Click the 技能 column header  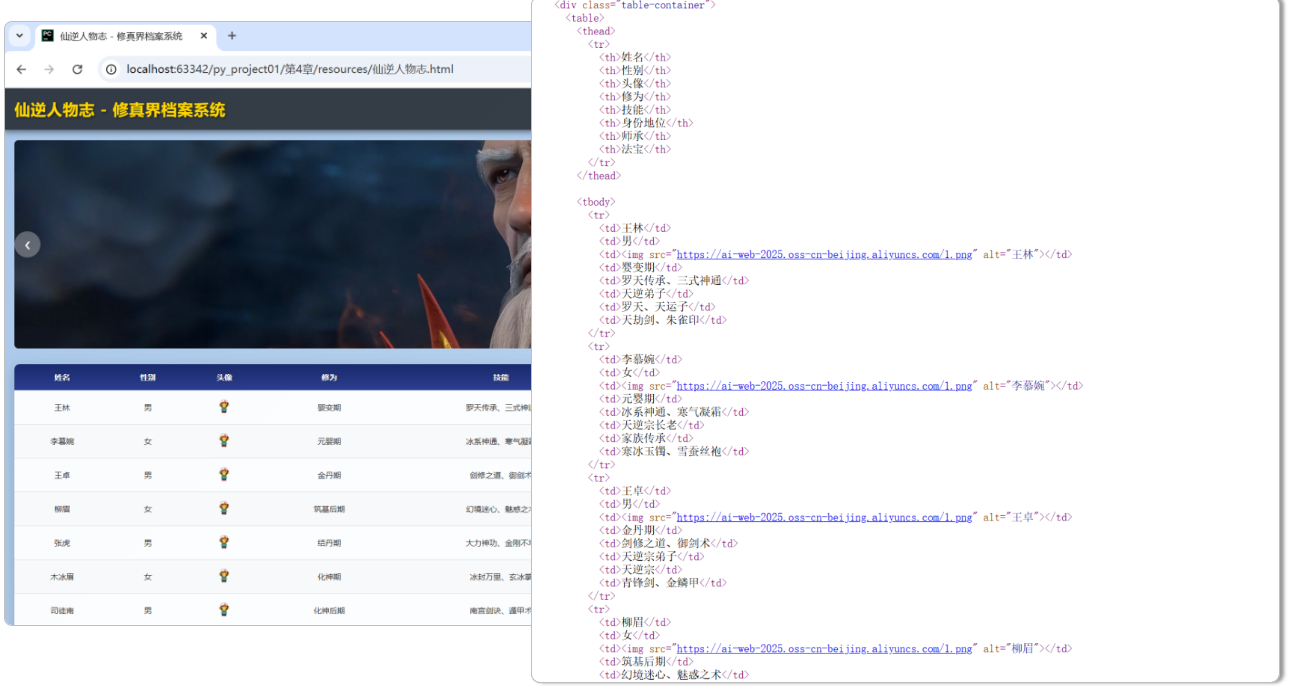click(x=500, y=378)
